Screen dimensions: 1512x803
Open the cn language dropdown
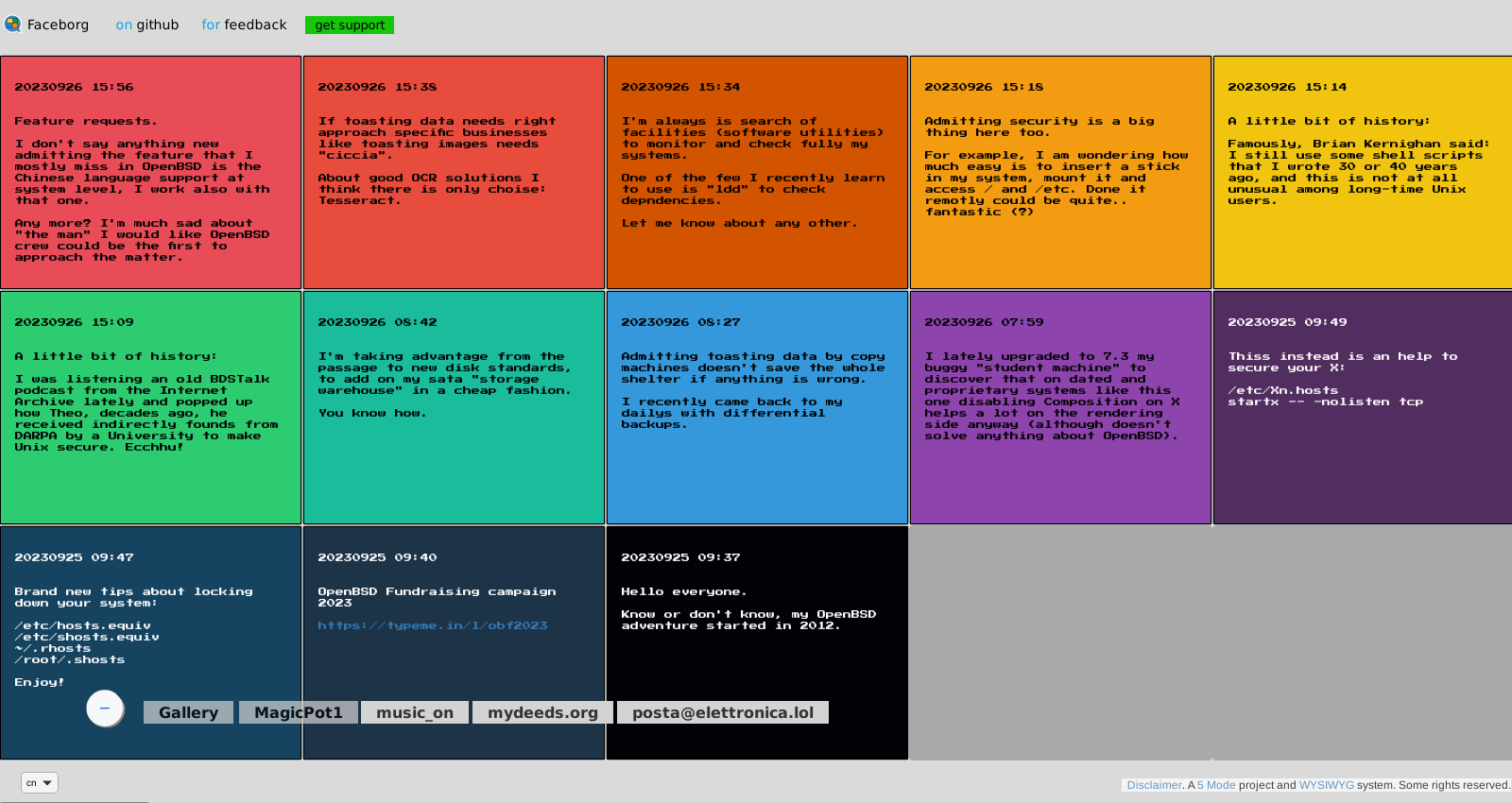coord(40,782)
